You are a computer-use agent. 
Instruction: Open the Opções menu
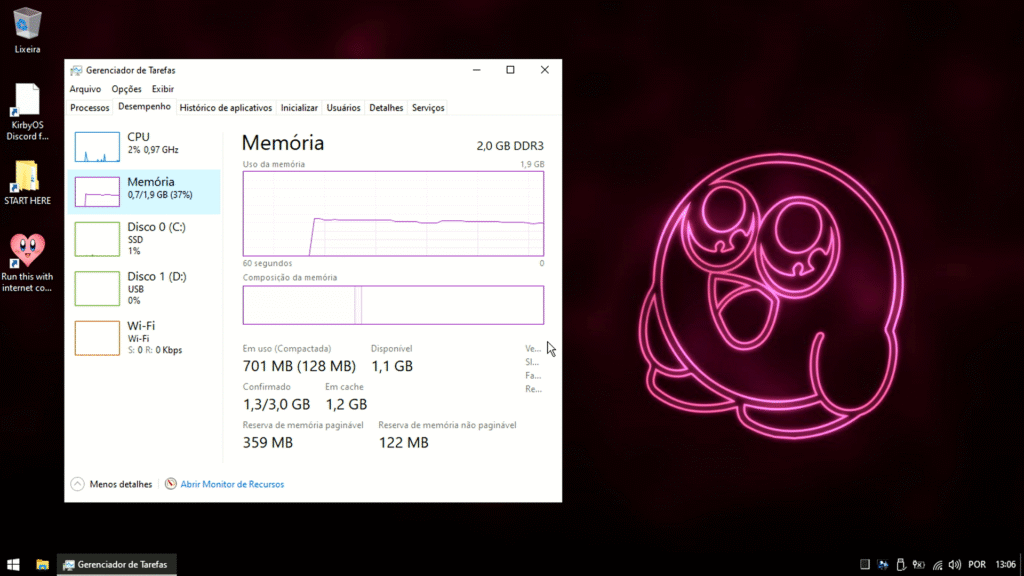(126, 89)
